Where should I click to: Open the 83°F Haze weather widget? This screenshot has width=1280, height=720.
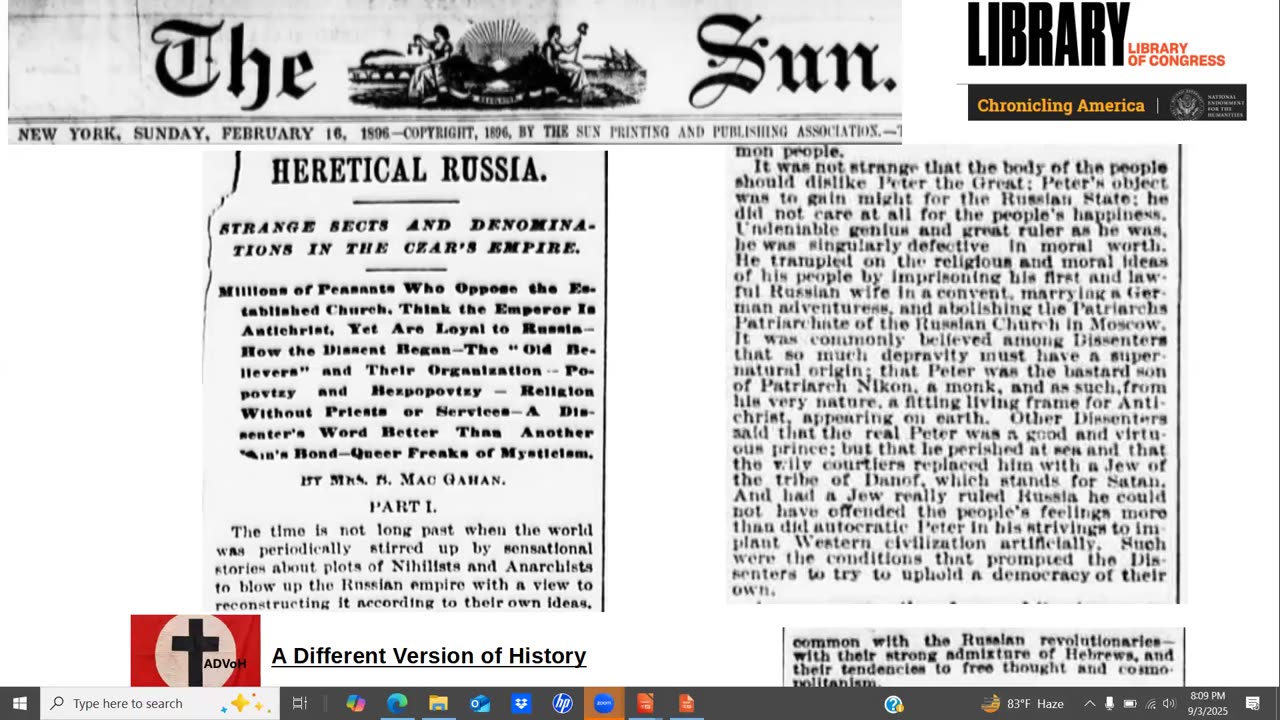pos(1022,704)
